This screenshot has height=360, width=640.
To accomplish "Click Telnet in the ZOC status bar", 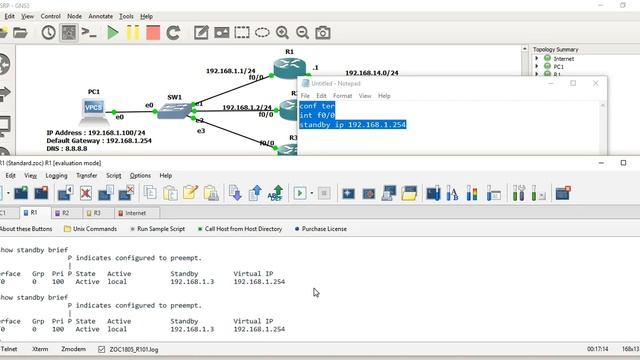I will (9, 349).
